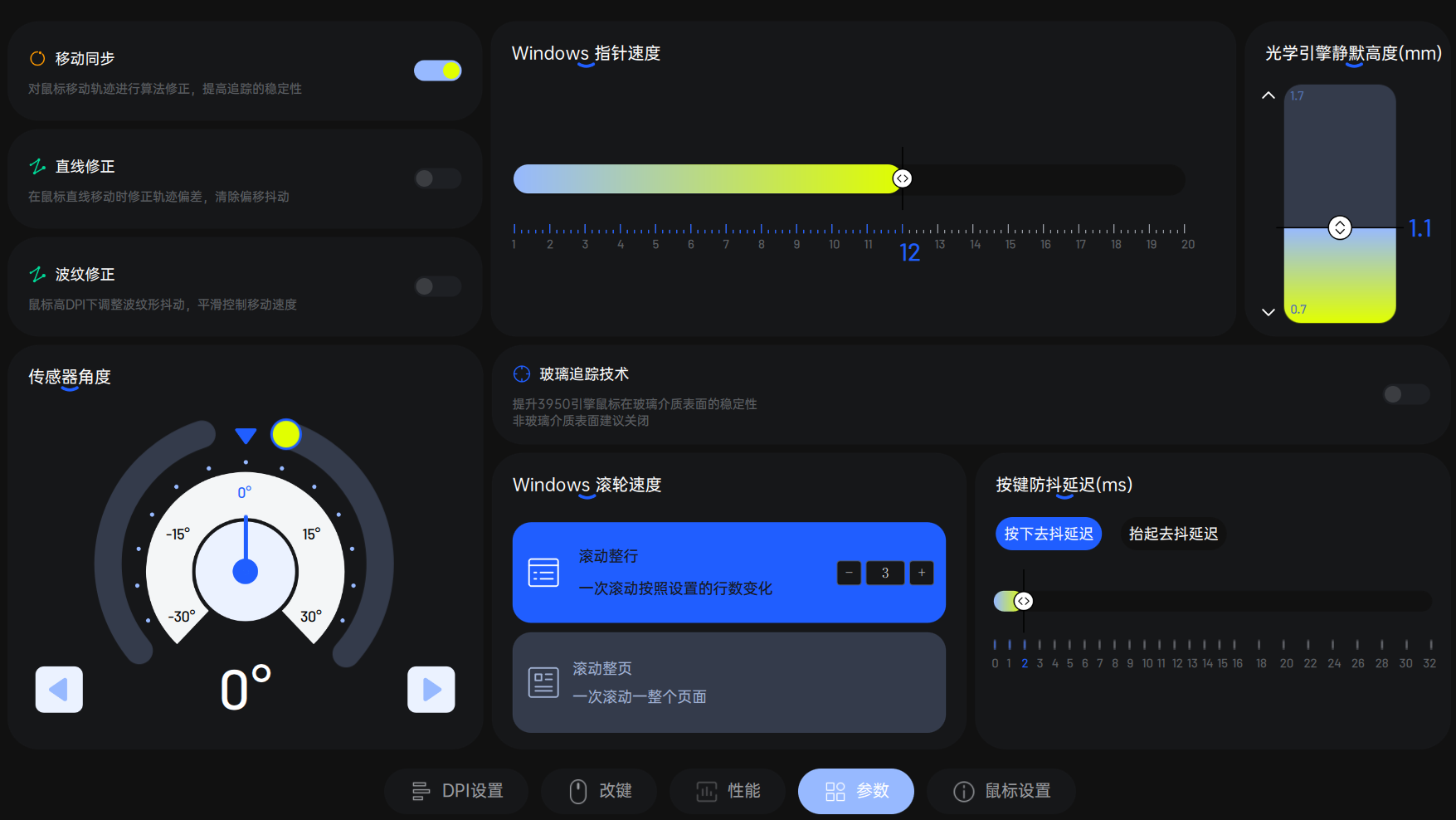Image resolution: width=1456 pixels, height=820 pixels.
Task: Raise lift-off height with up chevron
Action: 1269,95
